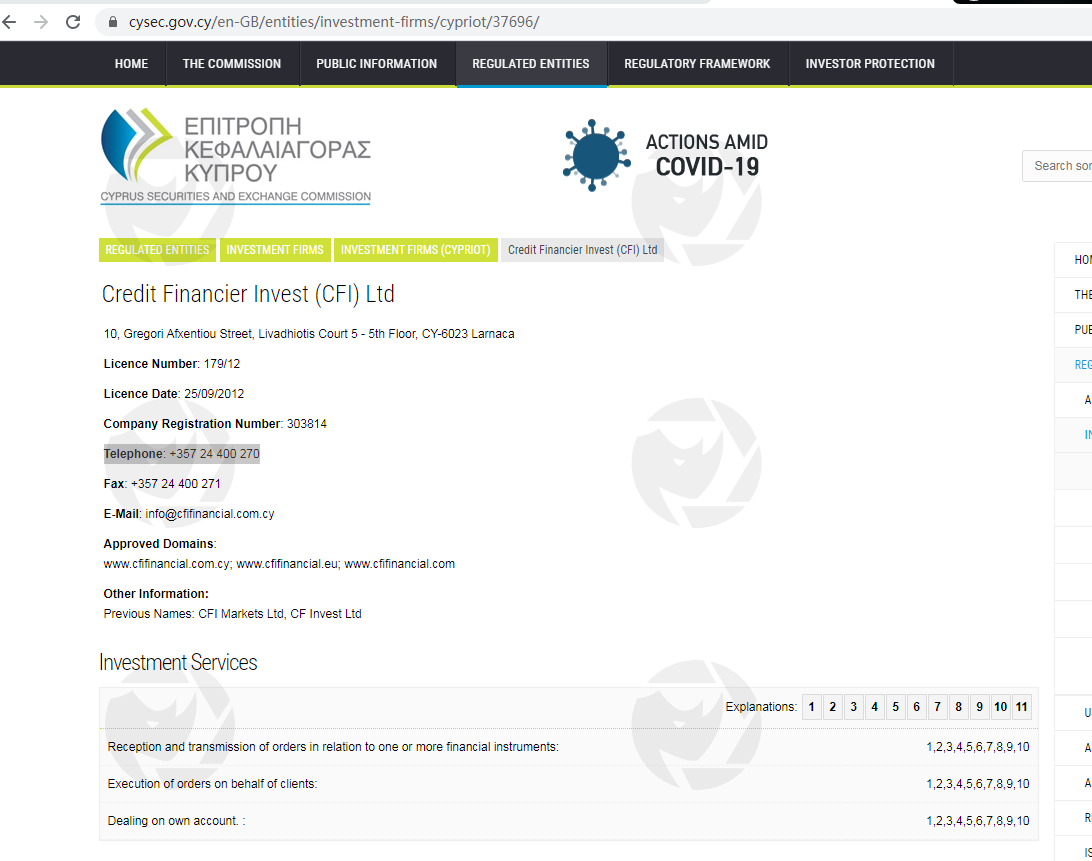1092x861 pixels.
Task: Click Investment Firms (Cypriot) breadcrumb
Action: pos(415,250)
